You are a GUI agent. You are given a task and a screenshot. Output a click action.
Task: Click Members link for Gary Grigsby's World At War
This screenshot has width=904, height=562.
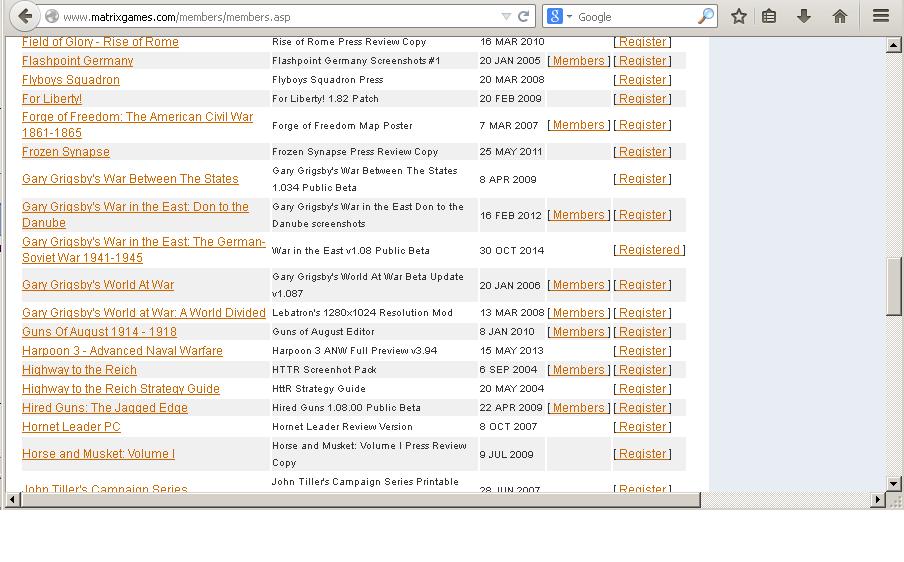point(578,285)
